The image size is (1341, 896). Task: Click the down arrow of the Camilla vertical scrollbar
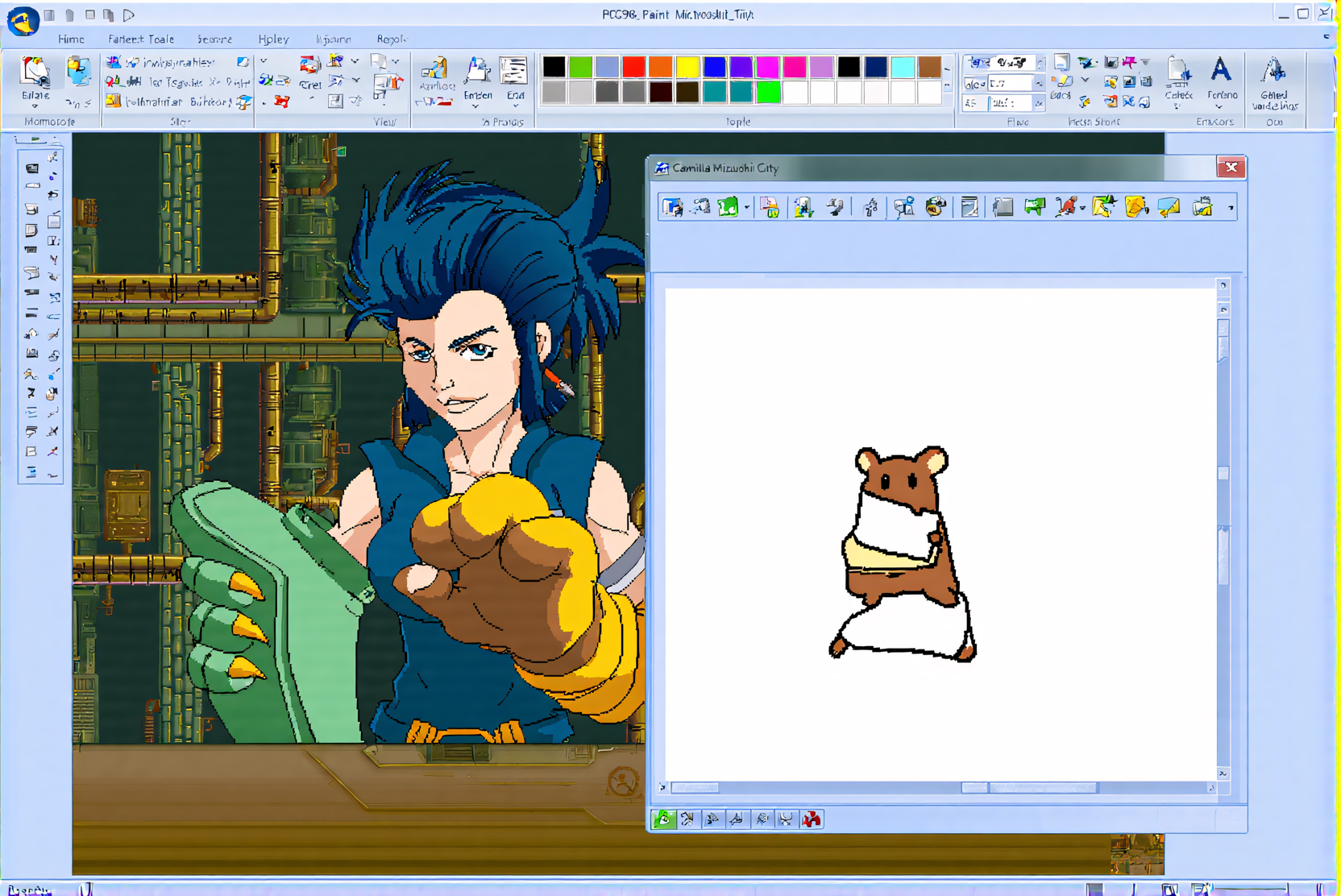click(1223, 774)
